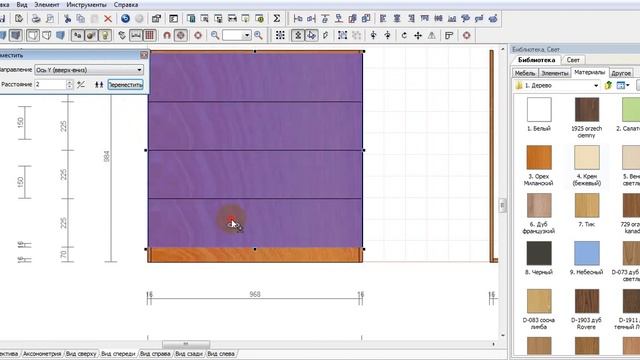Click the folder-up icon in Materials library

(608, 85)
